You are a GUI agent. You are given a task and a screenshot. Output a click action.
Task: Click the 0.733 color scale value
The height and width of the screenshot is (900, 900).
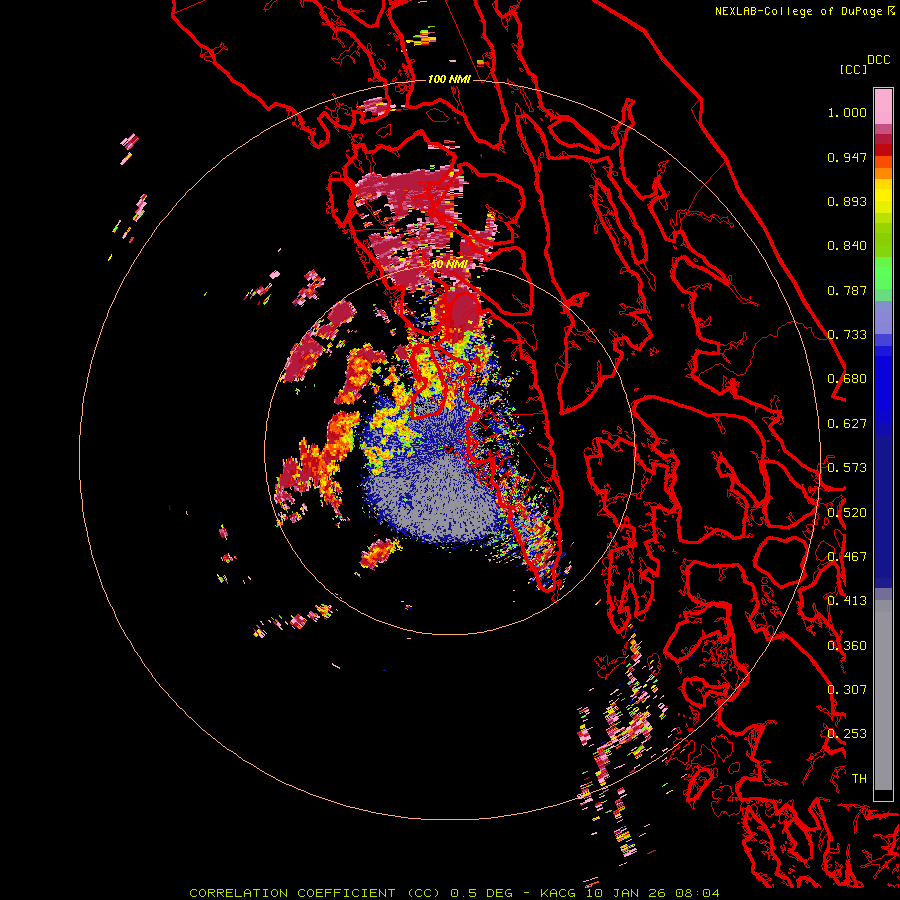(847, 335)
